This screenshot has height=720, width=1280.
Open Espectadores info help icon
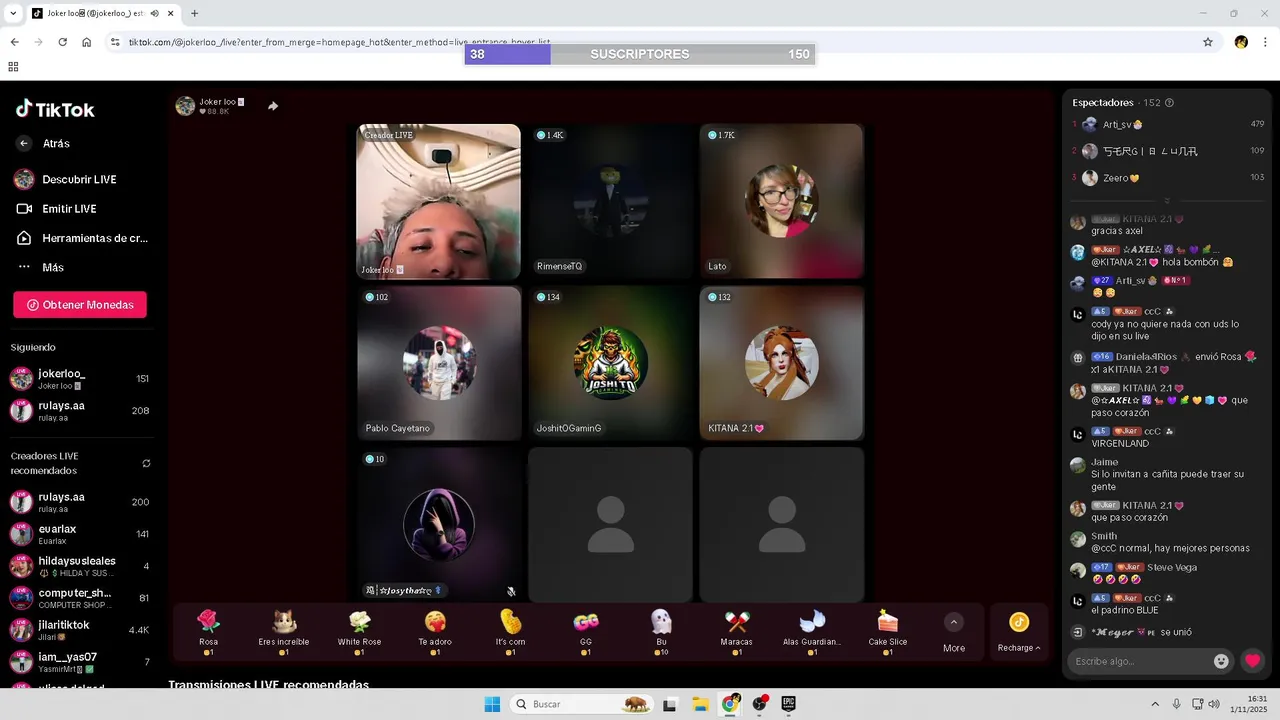(x=1169, y=103)
